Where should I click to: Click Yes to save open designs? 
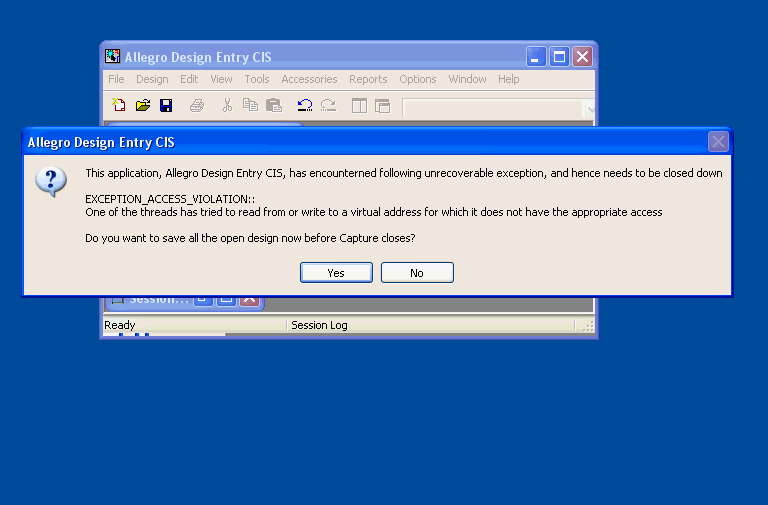[x=336, y=272]
